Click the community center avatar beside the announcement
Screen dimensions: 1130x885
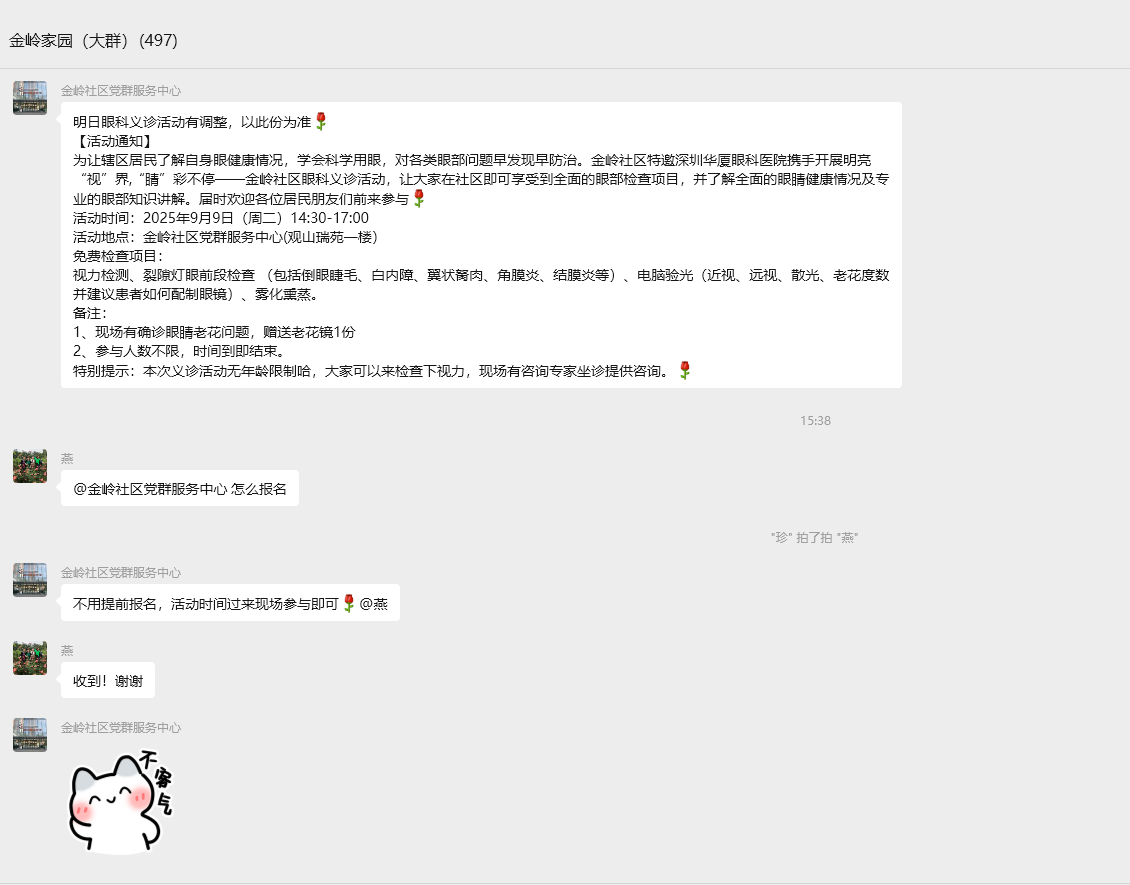click(x=30, y=98)
